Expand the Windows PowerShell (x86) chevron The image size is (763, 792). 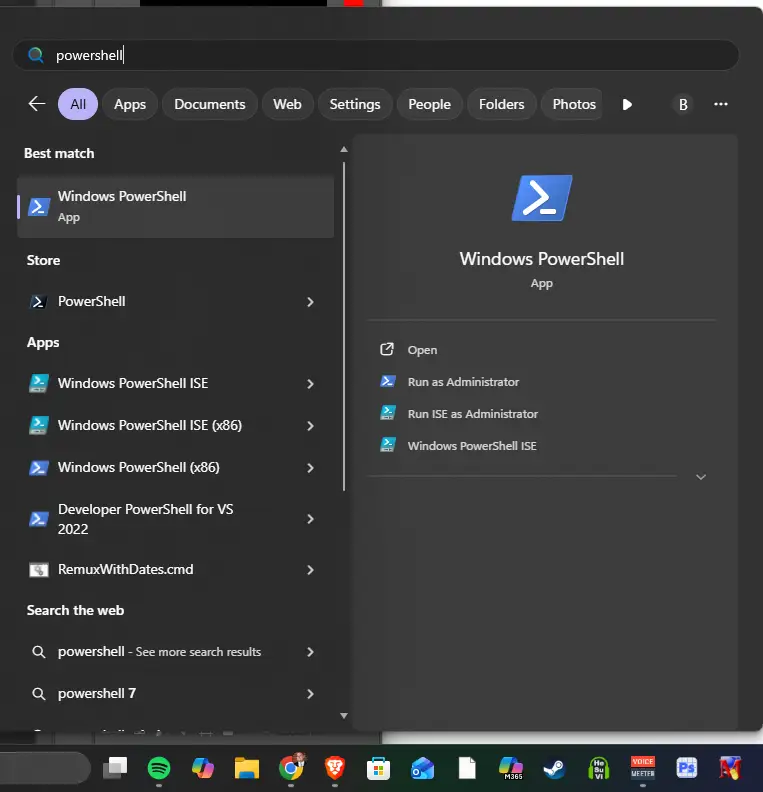pos(310,468)
